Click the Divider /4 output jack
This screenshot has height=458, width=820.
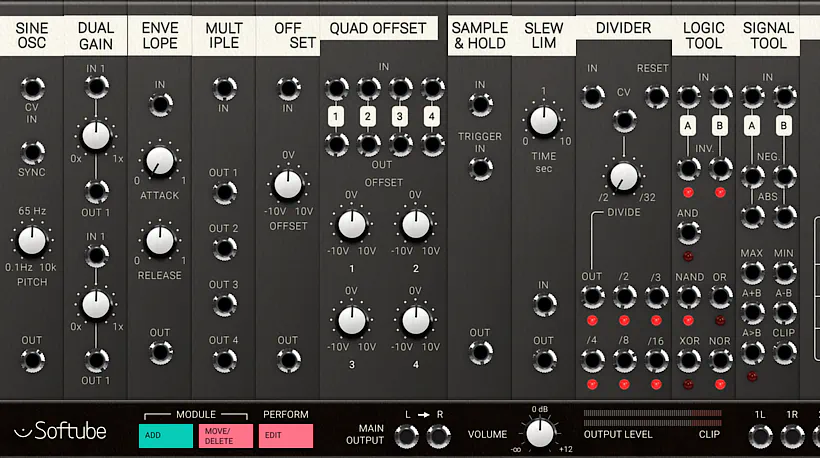pos(592,360)
